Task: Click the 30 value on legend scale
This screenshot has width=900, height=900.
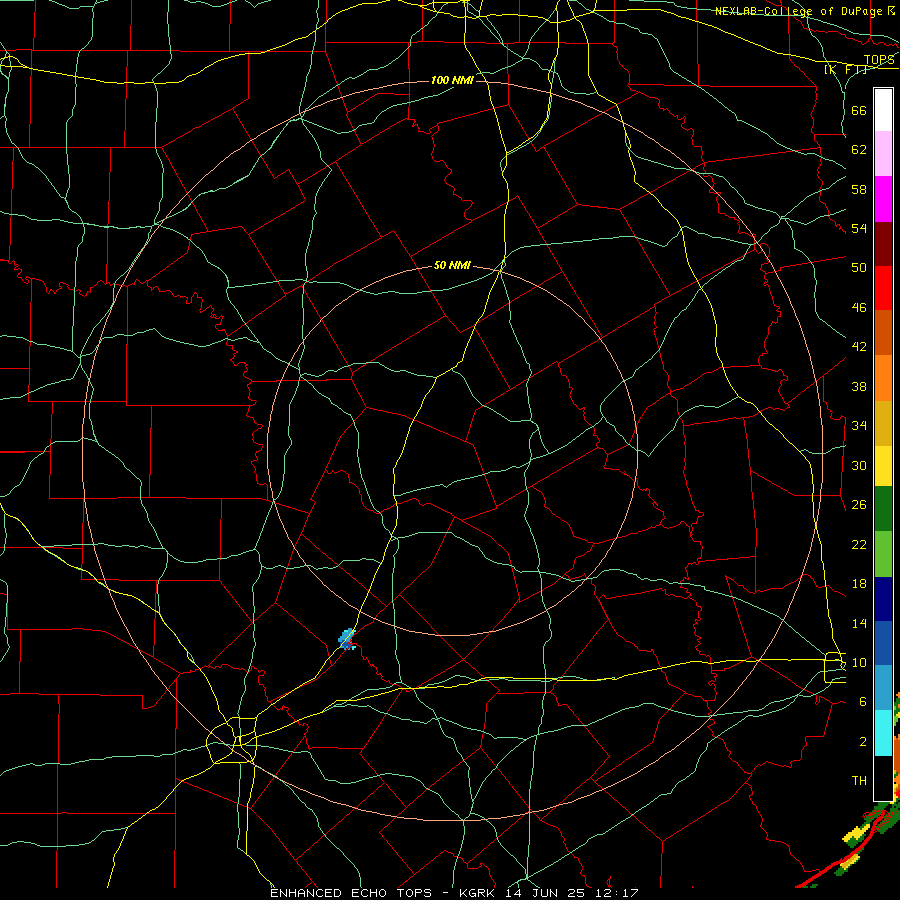Action: (859, 465)
